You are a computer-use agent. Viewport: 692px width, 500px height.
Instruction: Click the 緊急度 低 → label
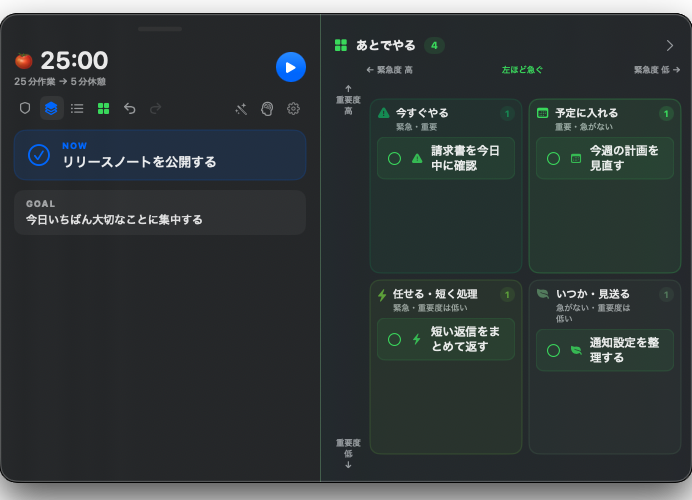(x=657, y=70)
